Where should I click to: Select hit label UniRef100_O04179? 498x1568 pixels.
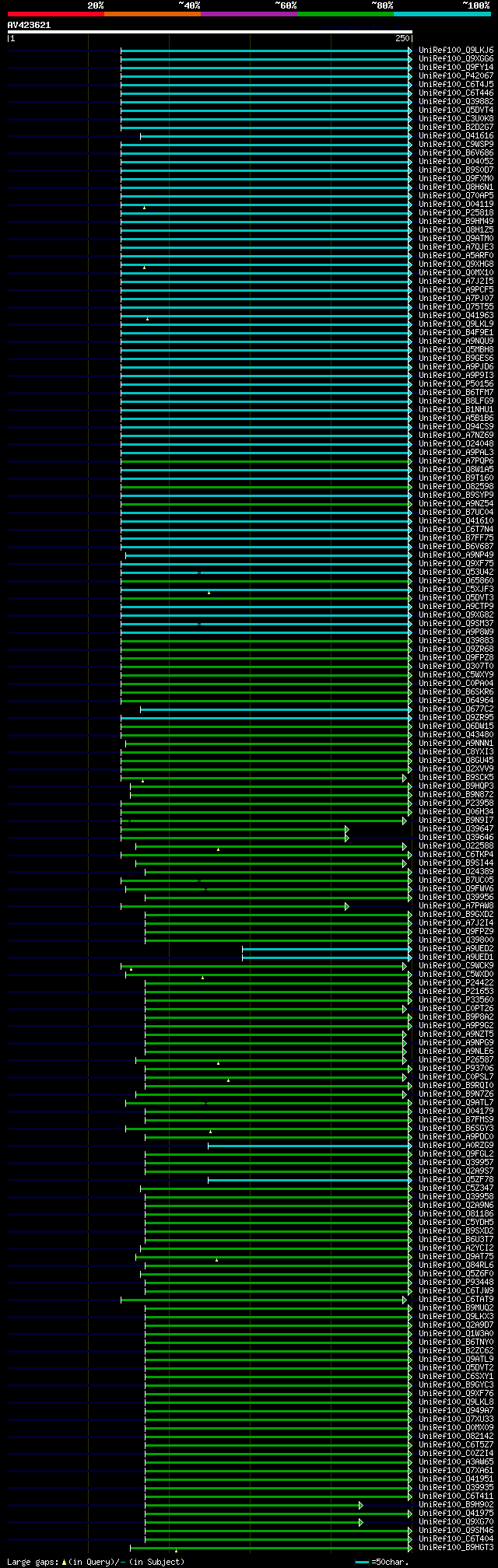pyautogui.click(x=456, y=1111)
